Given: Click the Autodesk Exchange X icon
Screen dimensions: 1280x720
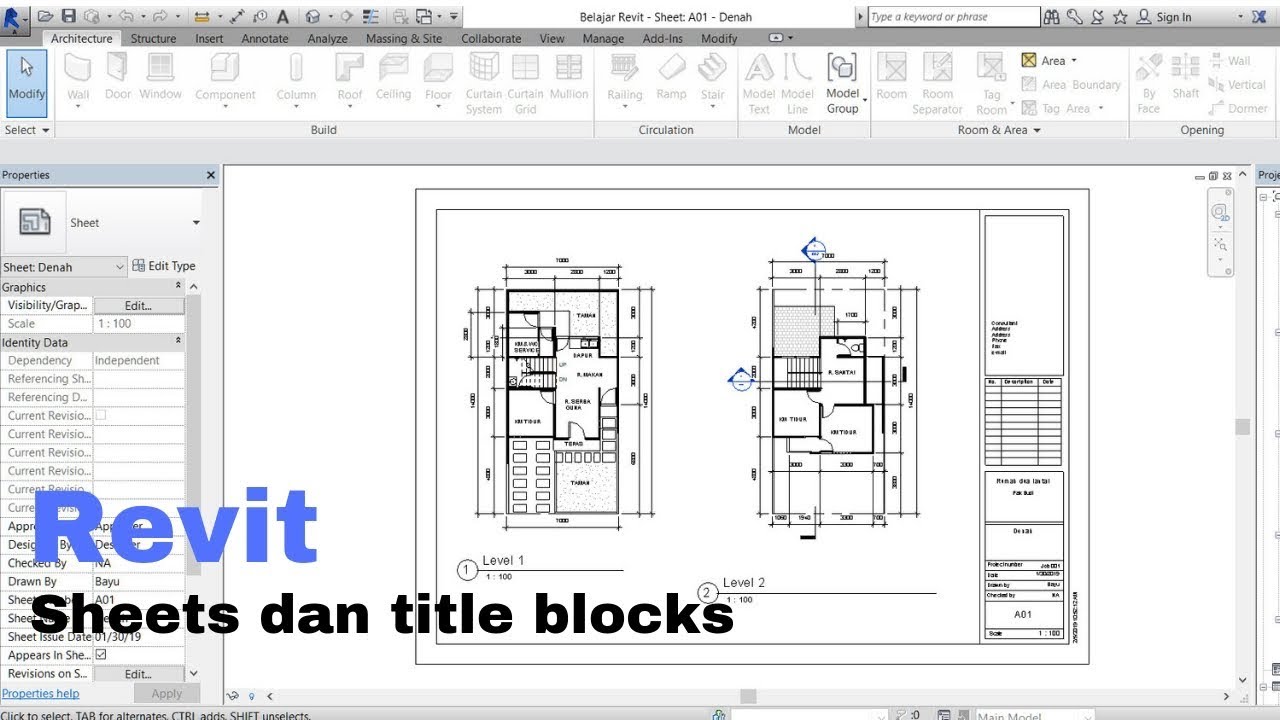Looking at the screenshot, I should (x=1258, y=17).
